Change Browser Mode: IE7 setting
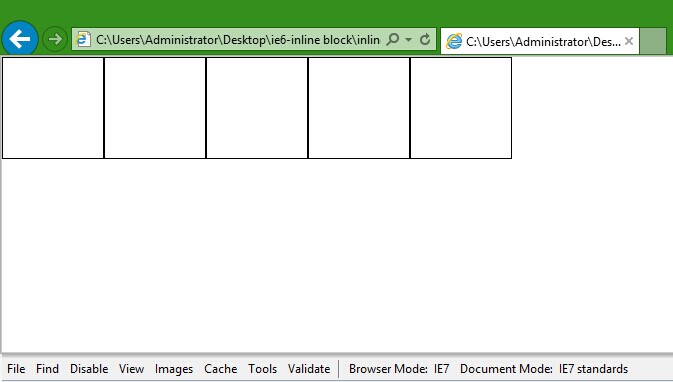 click(399, 369)
